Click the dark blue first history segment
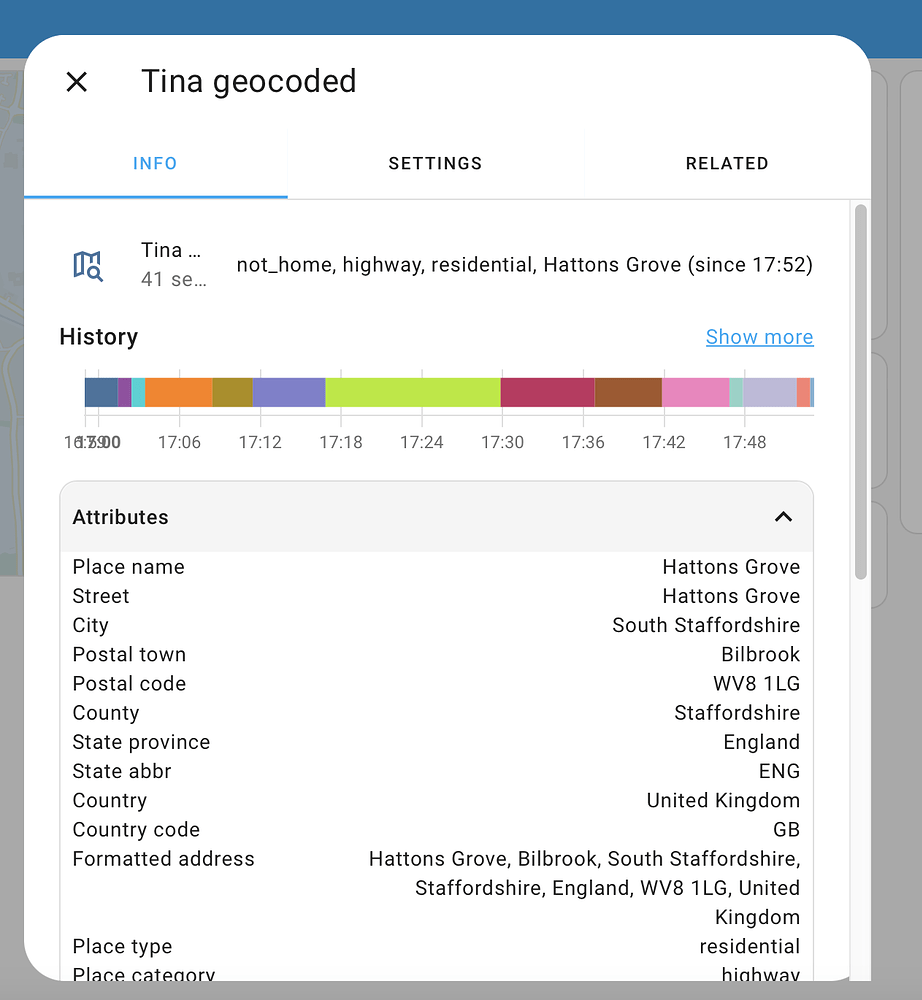 [100, 392]
